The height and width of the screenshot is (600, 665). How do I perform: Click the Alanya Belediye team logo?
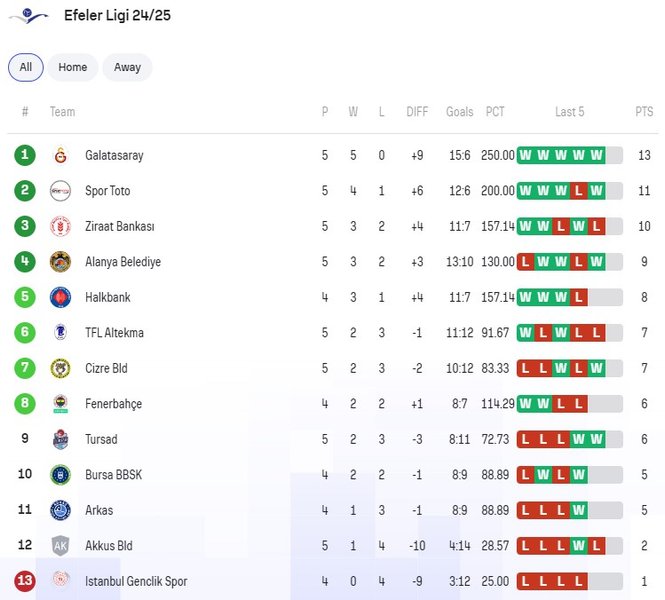point(60,262)
